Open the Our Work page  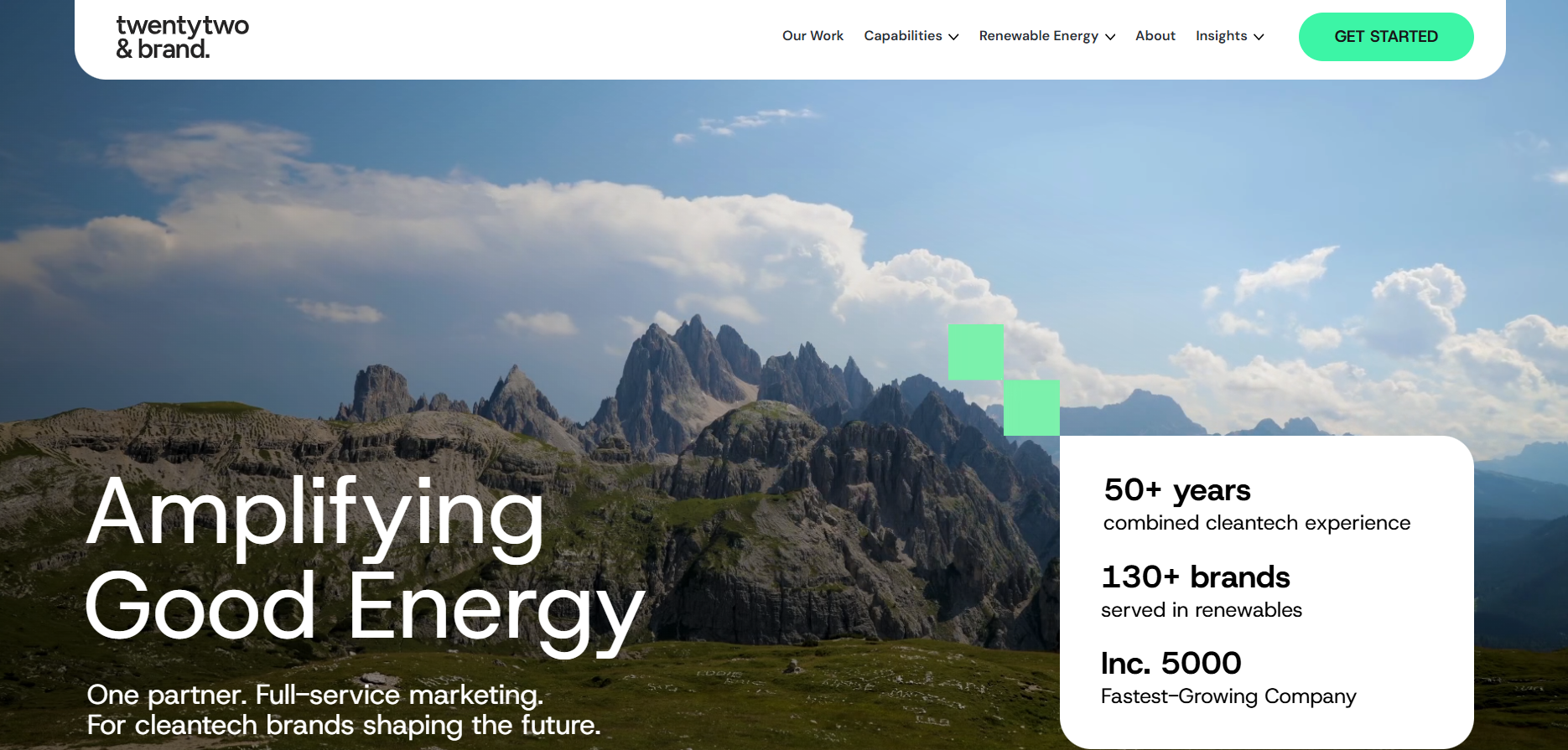pyautogui.click(x=813, y=36)
